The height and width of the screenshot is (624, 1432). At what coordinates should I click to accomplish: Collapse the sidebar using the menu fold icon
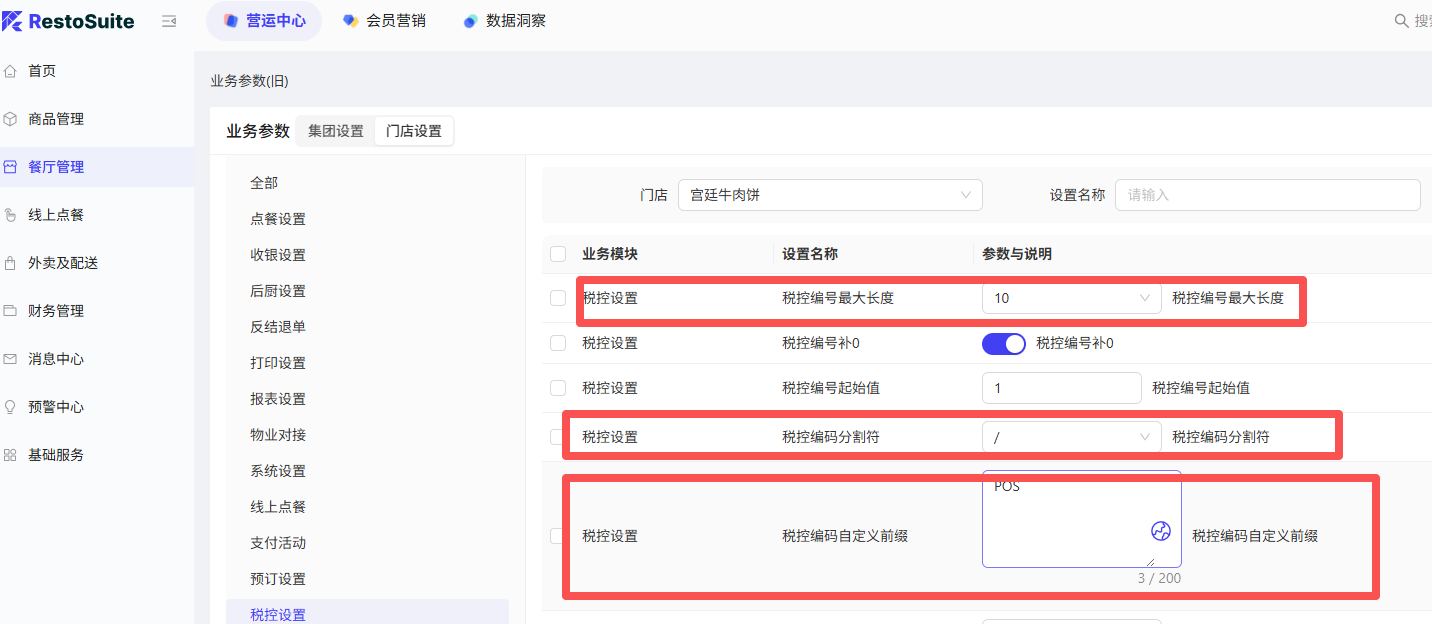169,21
